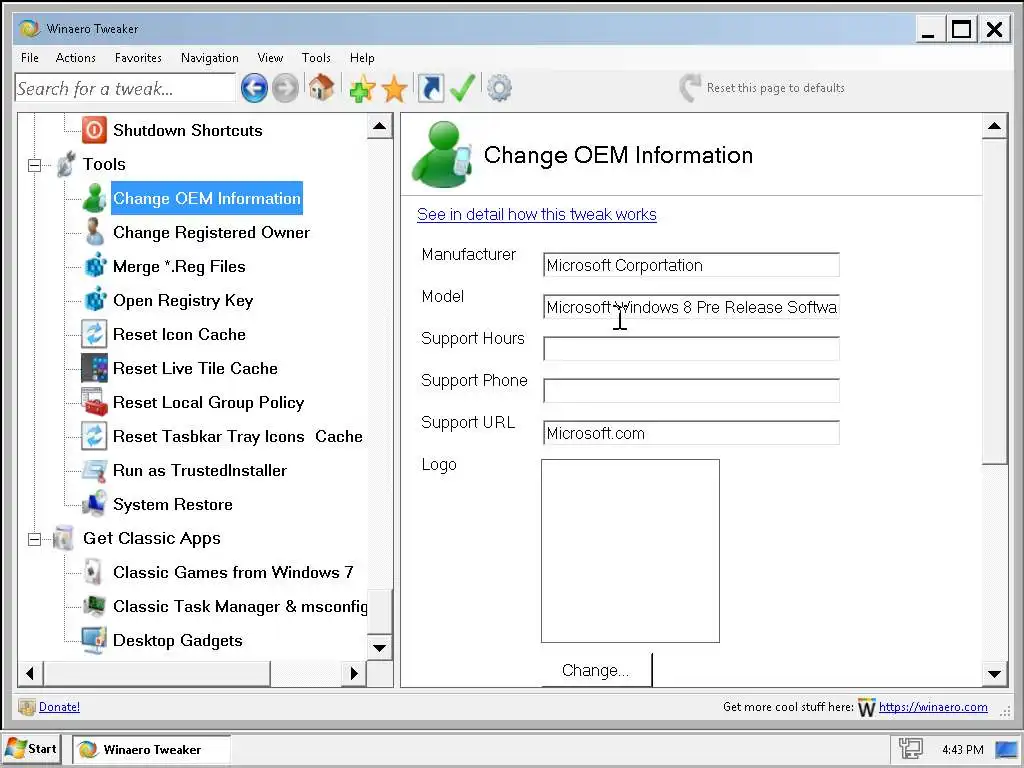Viewport: 1024px width, 768px height.
Task: Click the Support Phone field
Action: (691, 391)
